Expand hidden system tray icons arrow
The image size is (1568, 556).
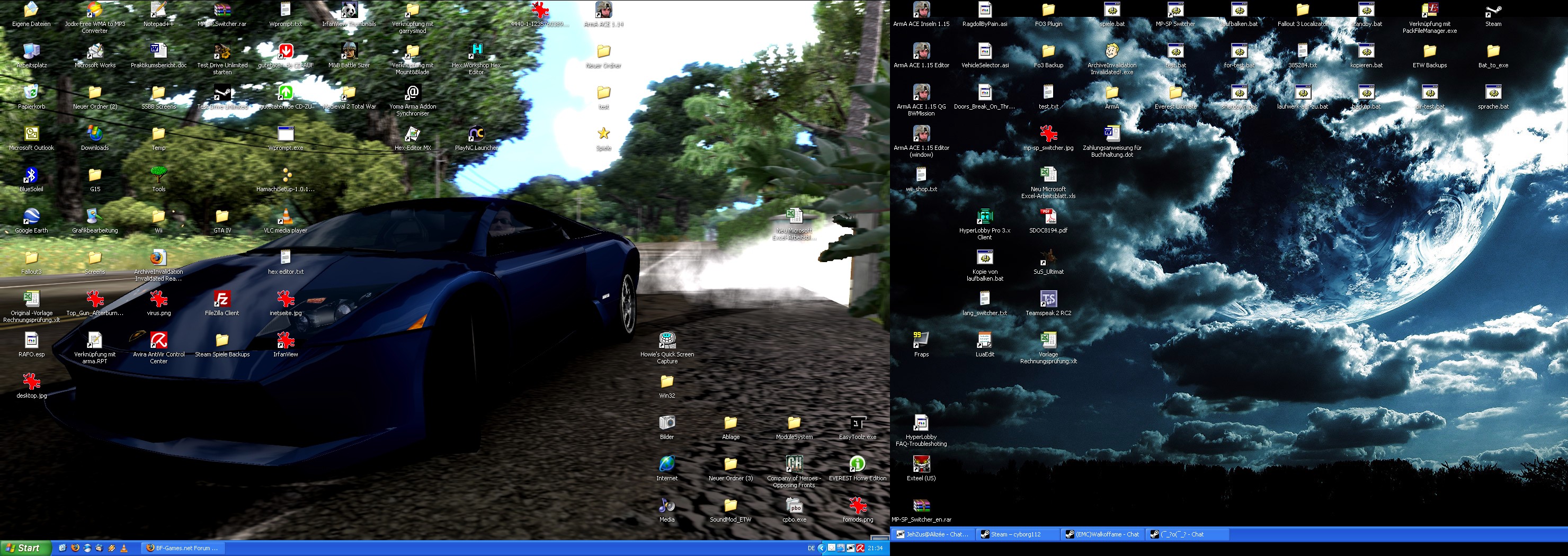(x=821, y=548)
